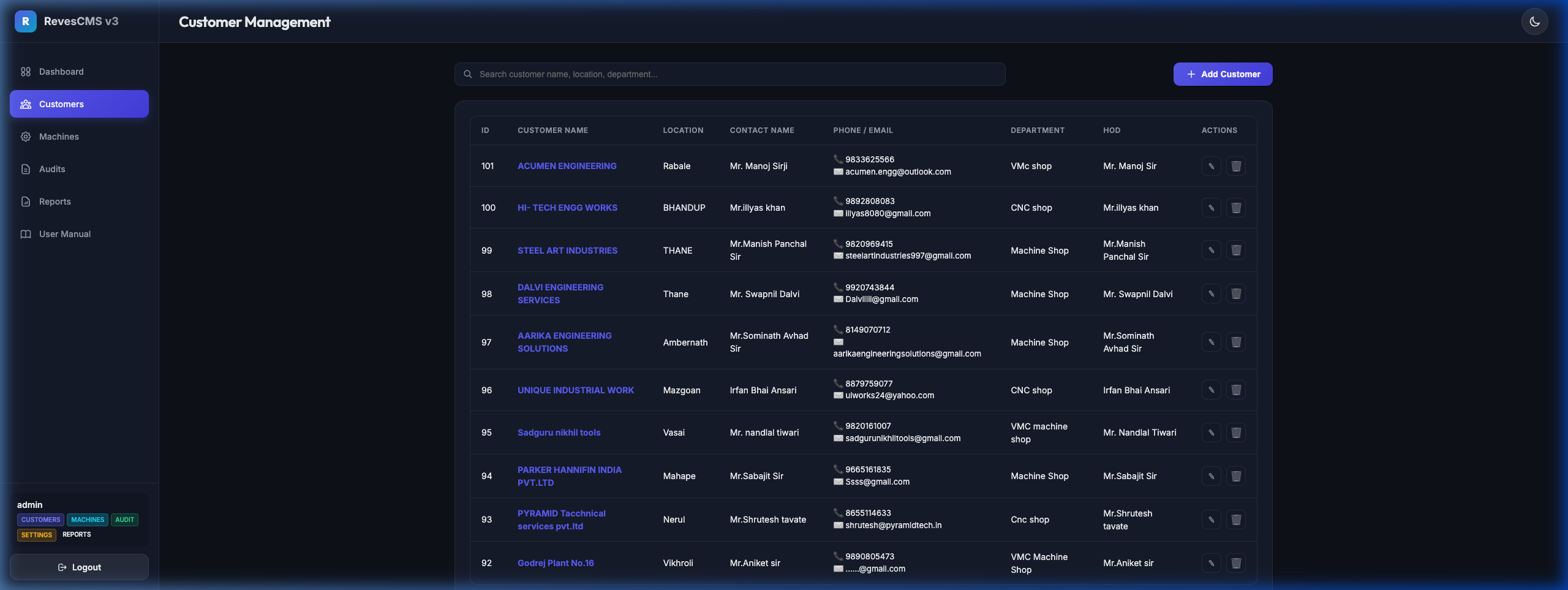
Task: Delete Godrej Plant No.16 customer
Action: 1236,563
